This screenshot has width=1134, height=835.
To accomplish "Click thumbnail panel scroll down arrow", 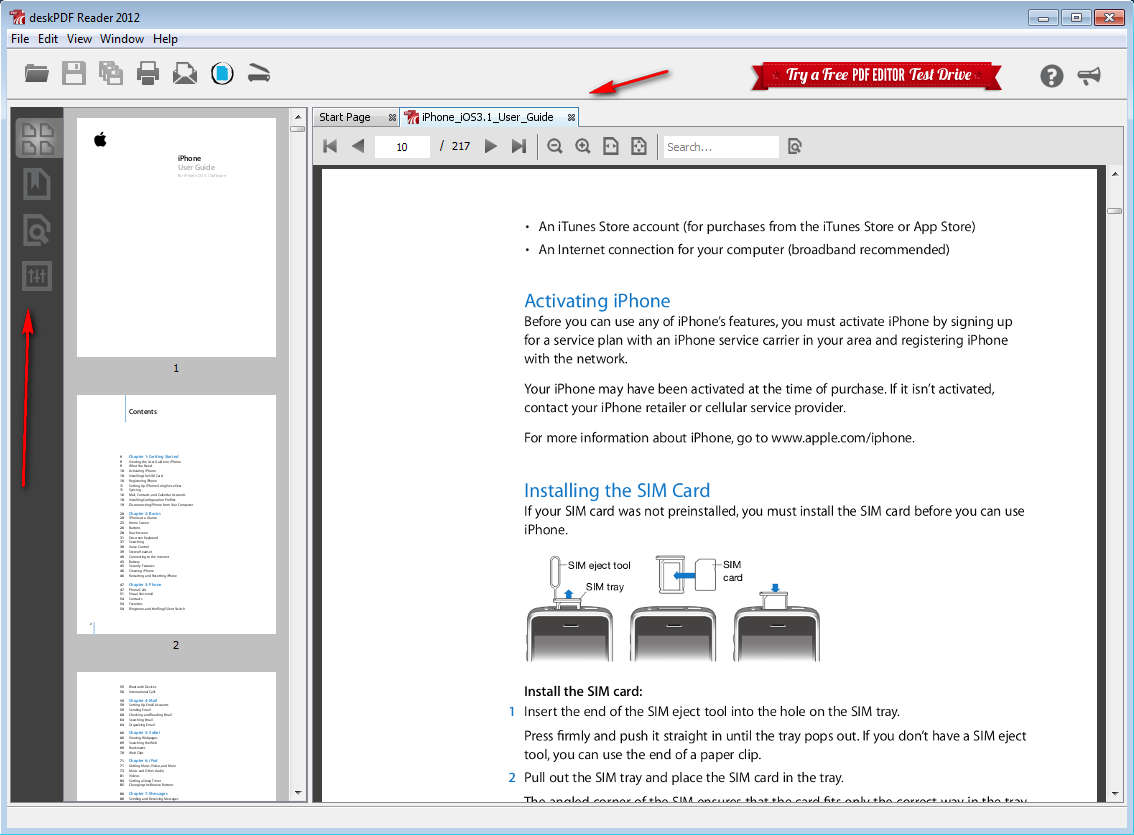I will (298, 793).
